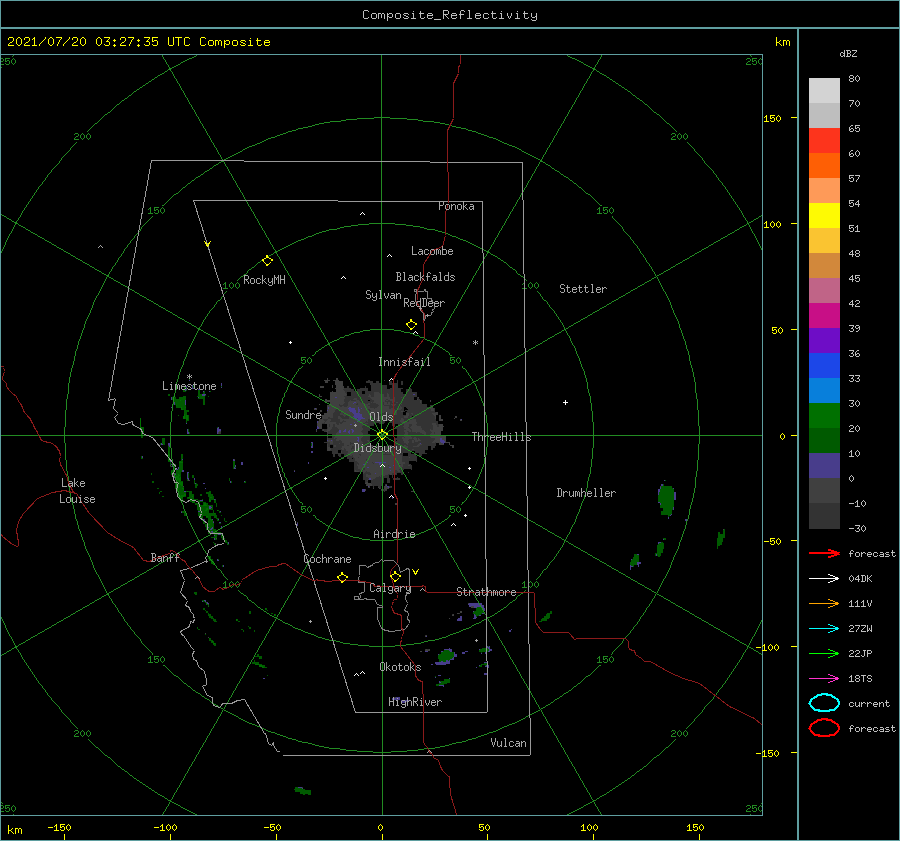Viewport: 900px width, 841px height.
Task: Click the Olds label
Action: (381, 417)
